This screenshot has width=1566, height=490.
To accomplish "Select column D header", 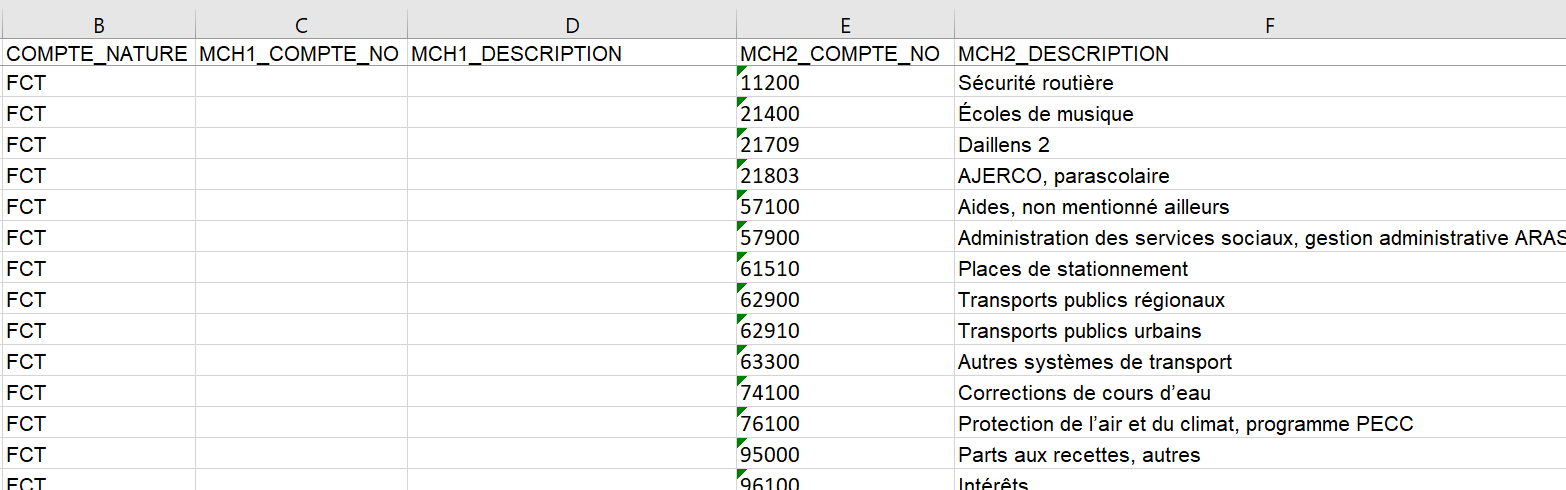I will pyautogui.click(x=572, y=25).
